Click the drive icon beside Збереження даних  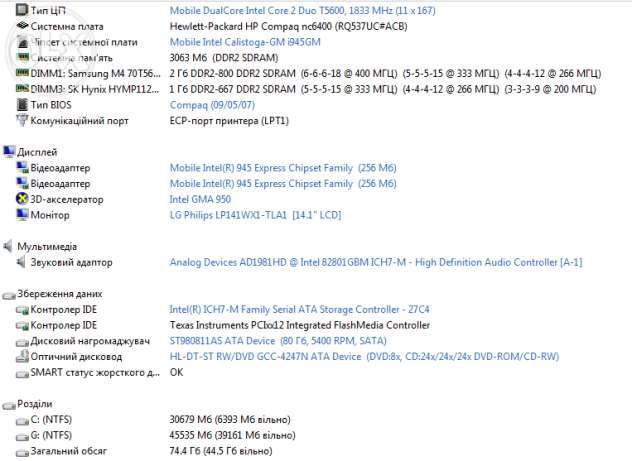coord(9,295)
